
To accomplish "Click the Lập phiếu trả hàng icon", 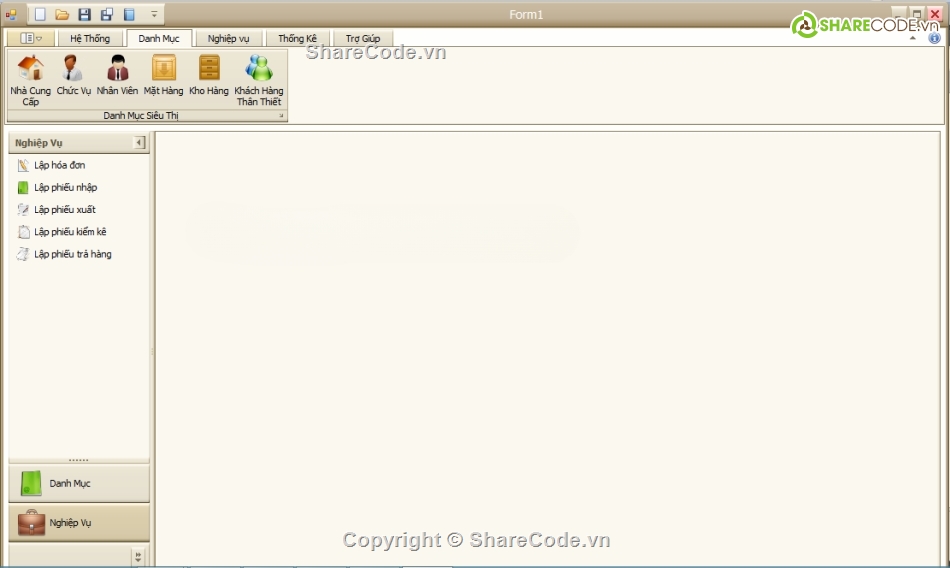I will pos(23,254).
